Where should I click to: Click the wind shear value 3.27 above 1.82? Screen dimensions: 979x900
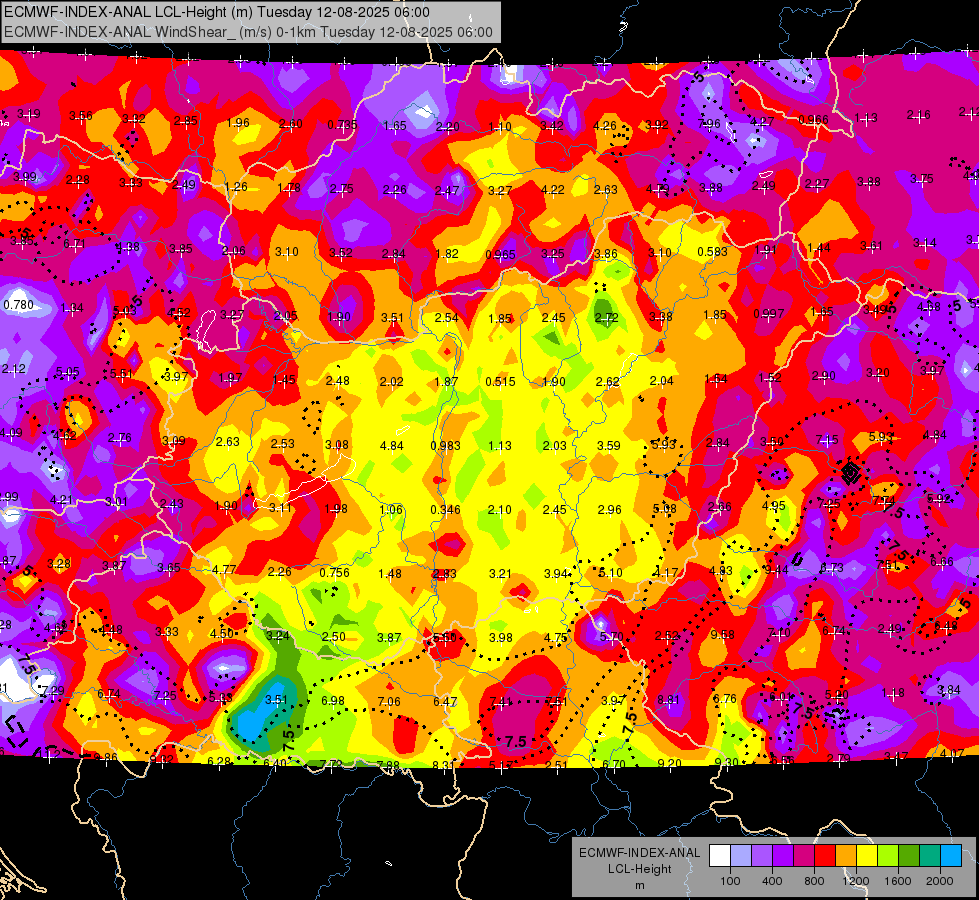pyautogui.click(x=500, y=190)
